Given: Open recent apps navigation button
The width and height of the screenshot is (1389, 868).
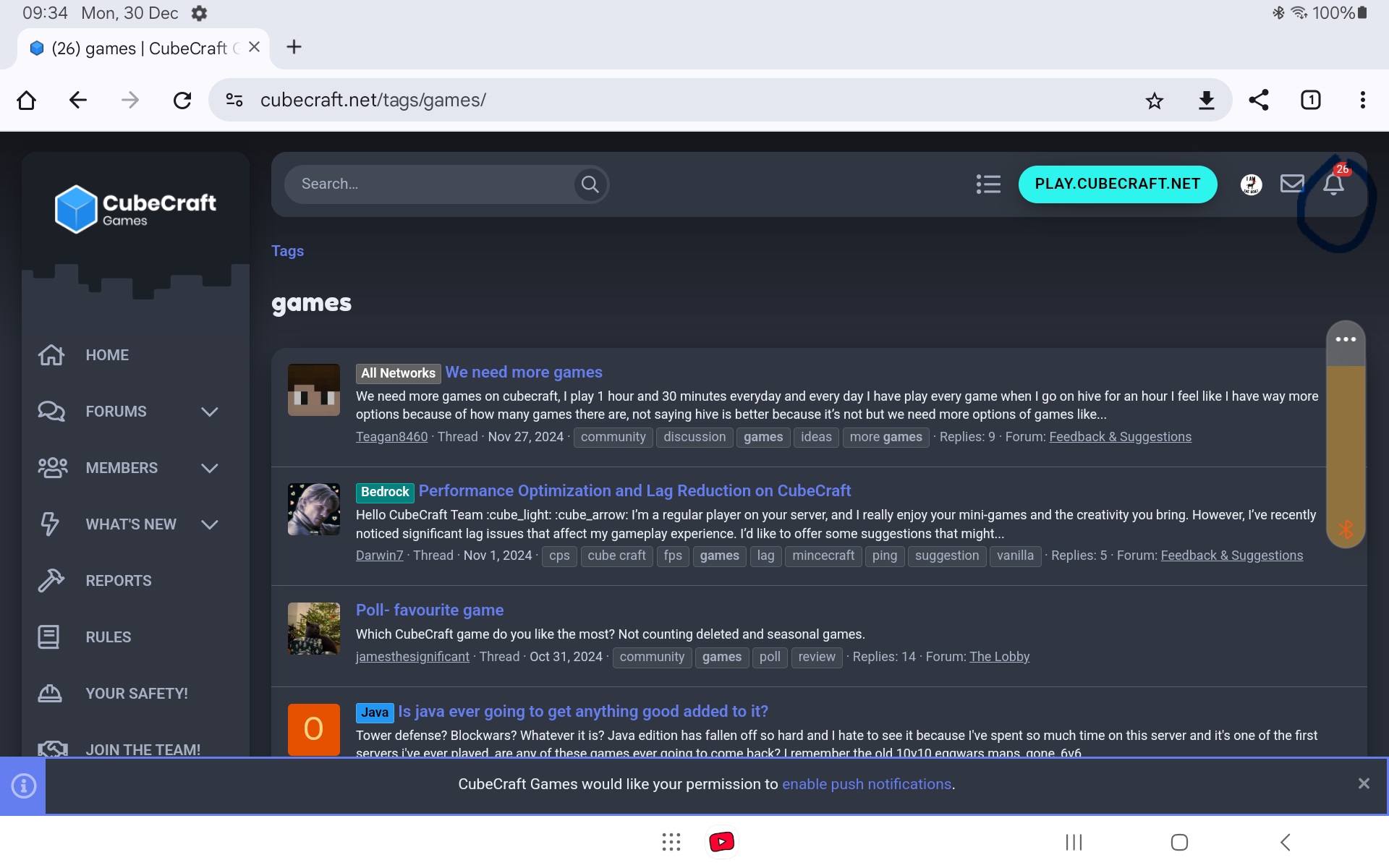Looking at the screenshot, I should click(x=1074, y=842).
